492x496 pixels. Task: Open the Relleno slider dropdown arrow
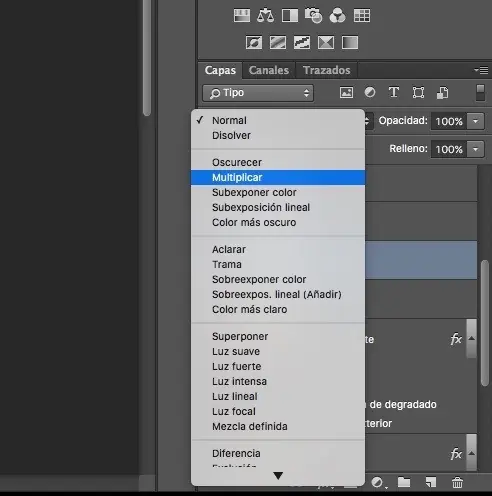click(475, 149)
